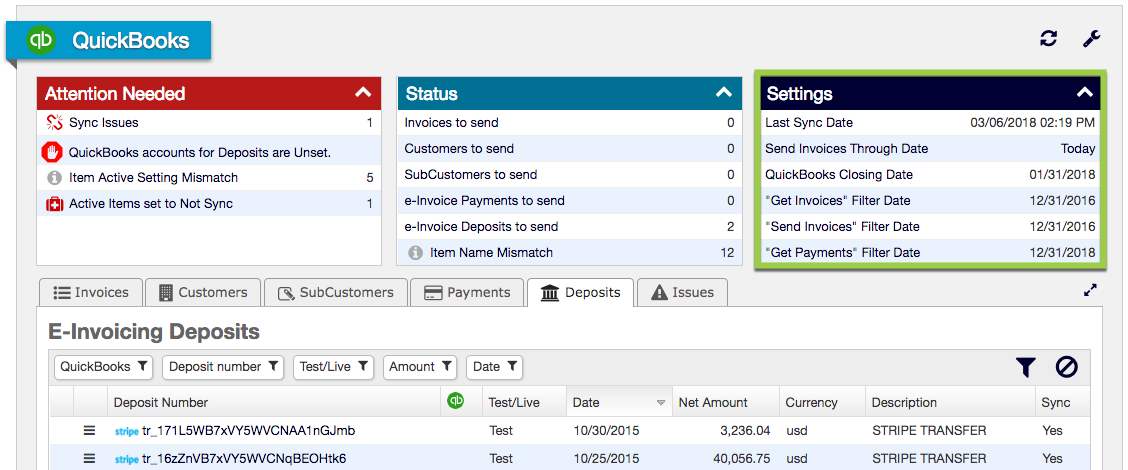This screenshot has height=470, width=1128.
Task: Open the wrench settings icon
Action: pyautogui.click(x=1091, y=39)
